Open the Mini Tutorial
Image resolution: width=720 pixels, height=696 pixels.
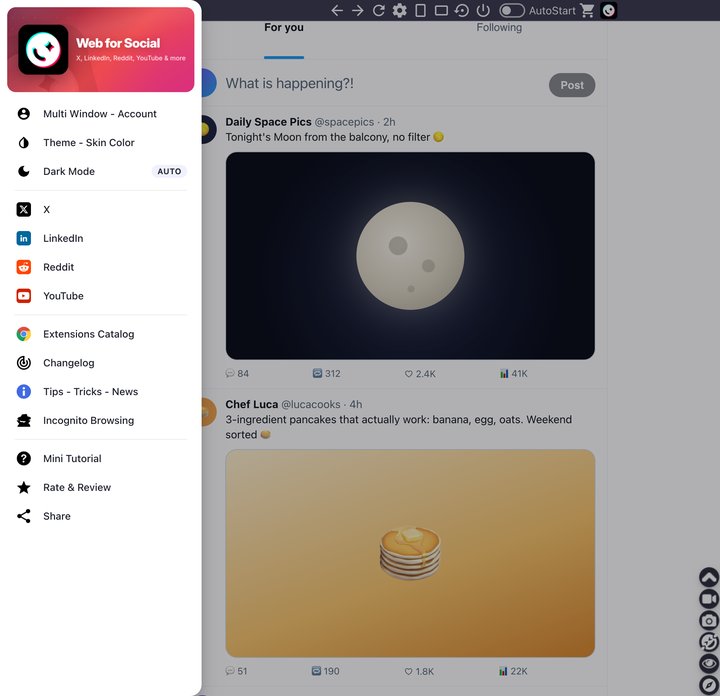tap(101, 459)
